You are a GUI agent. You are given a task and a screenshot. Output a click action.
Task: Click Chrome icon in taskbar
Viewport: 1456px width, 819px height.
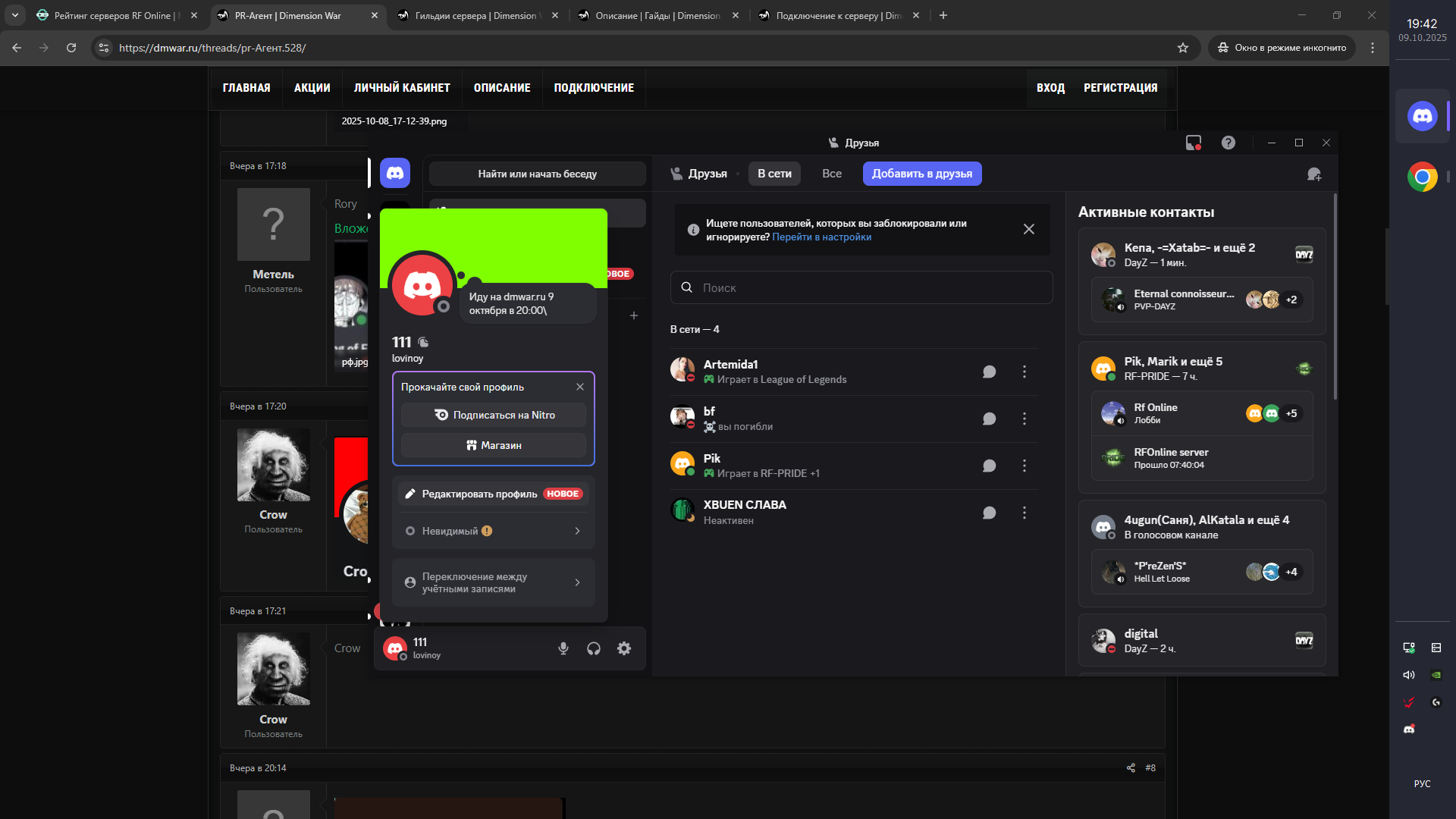click(x=1422, y=177)
